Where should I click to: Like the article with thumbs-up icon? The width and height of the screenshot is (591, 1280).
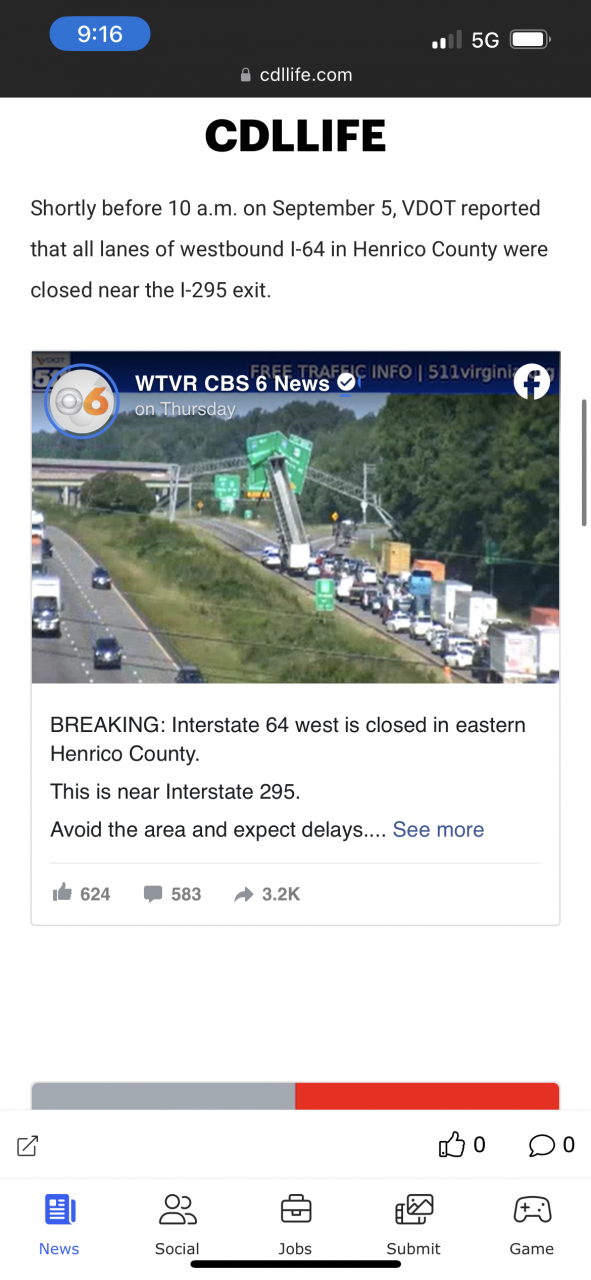pyautogui.click(x=452, y=1145)
